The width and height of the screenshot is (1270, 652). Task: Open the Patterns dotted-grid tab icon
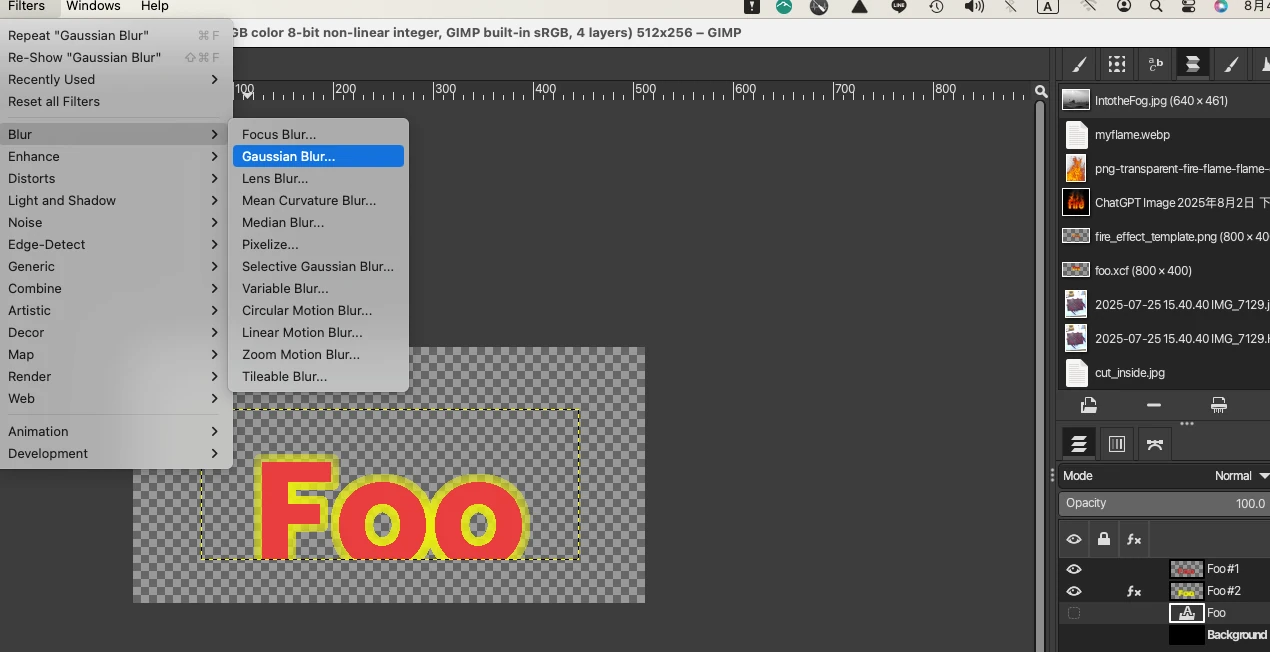(x=1117, y=64)
